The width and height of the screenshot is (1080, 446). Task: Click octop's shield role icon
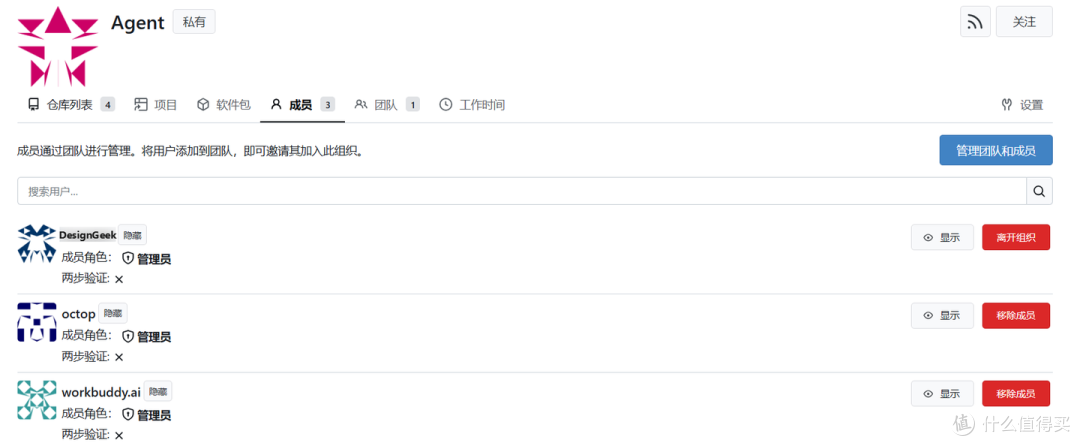[127, 337]
